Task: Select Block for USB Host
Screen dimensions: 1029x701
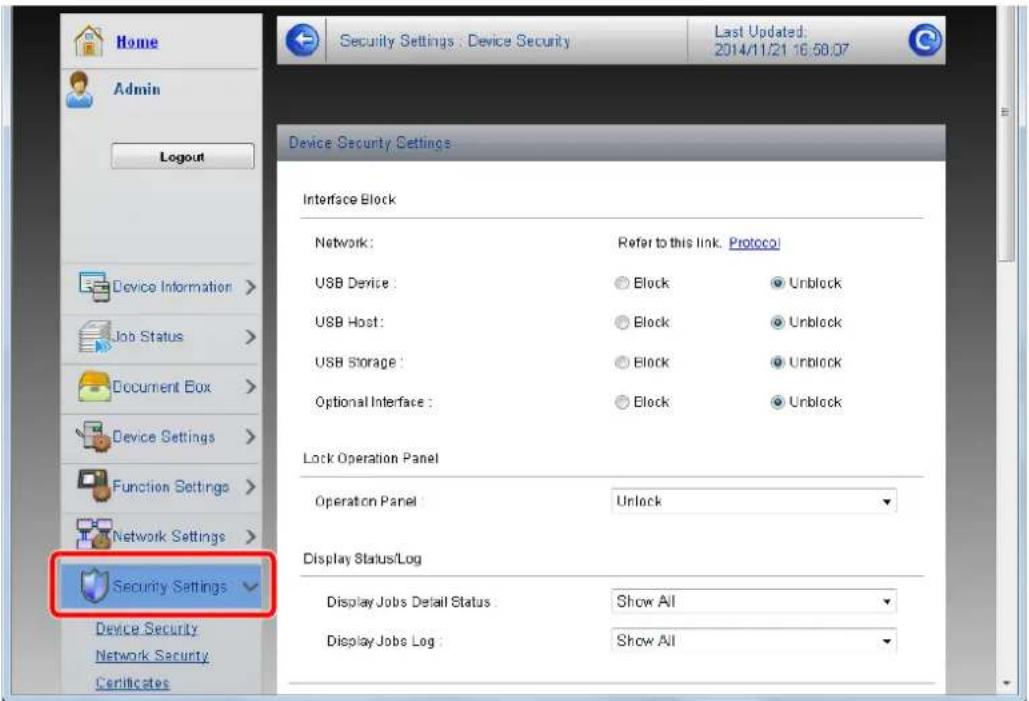Action: pyautogui.click(x=621, y=323)
